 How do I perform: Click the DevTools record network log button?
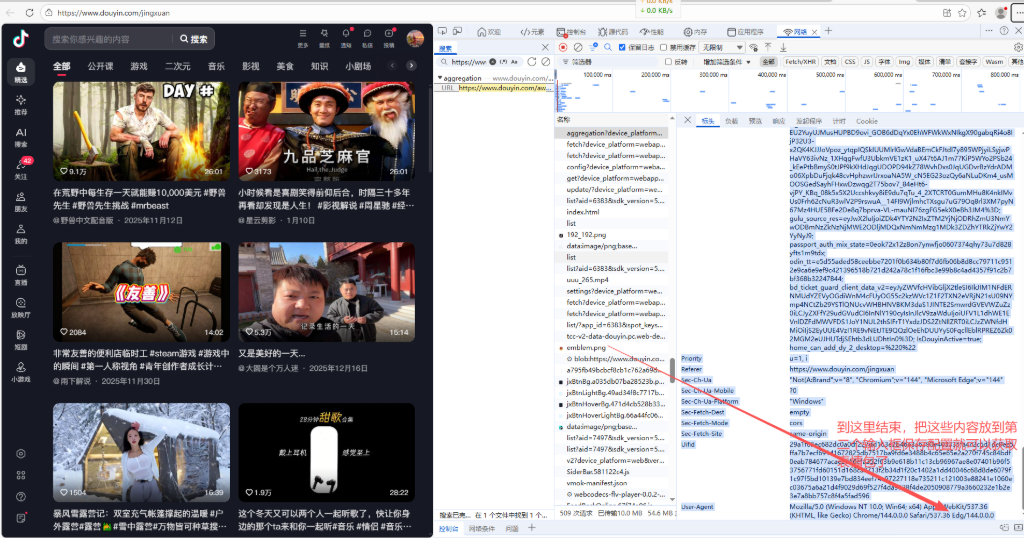563,47
